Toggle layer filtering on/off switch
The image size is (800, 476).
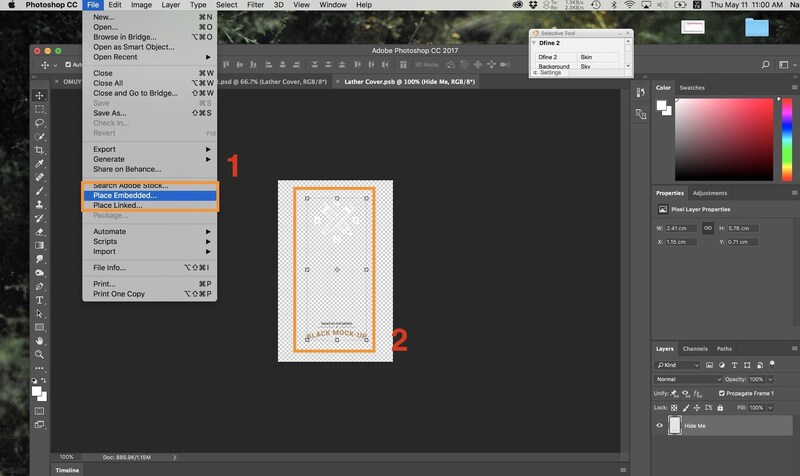(772, 364)
